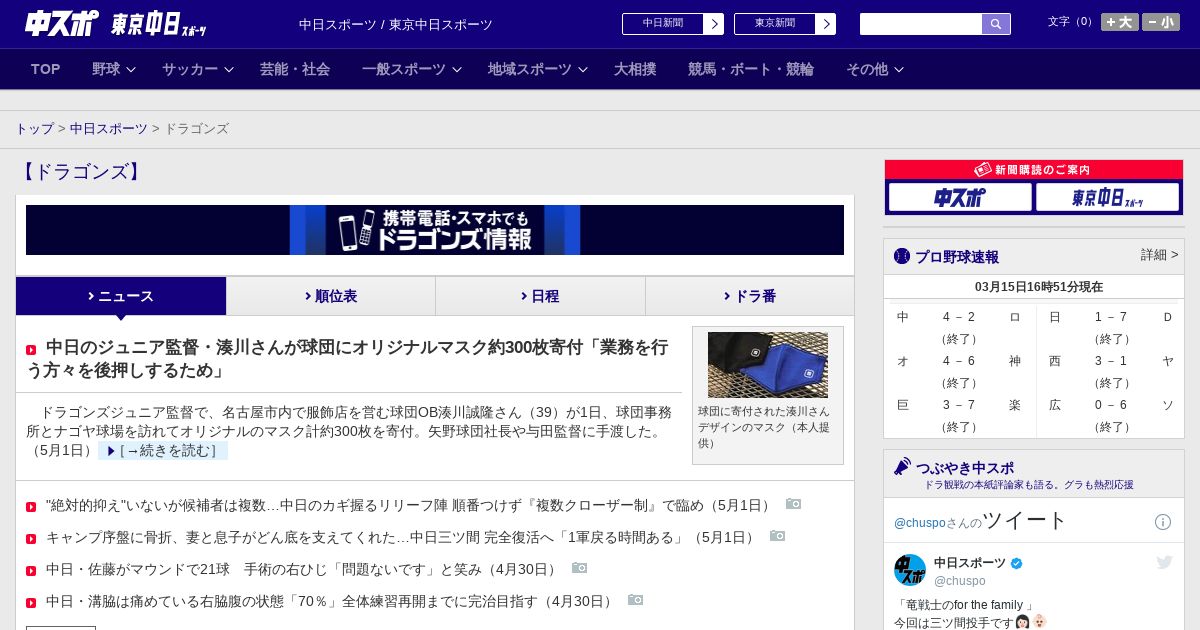Open 芸能・社会 navigation item

point(295,69)
